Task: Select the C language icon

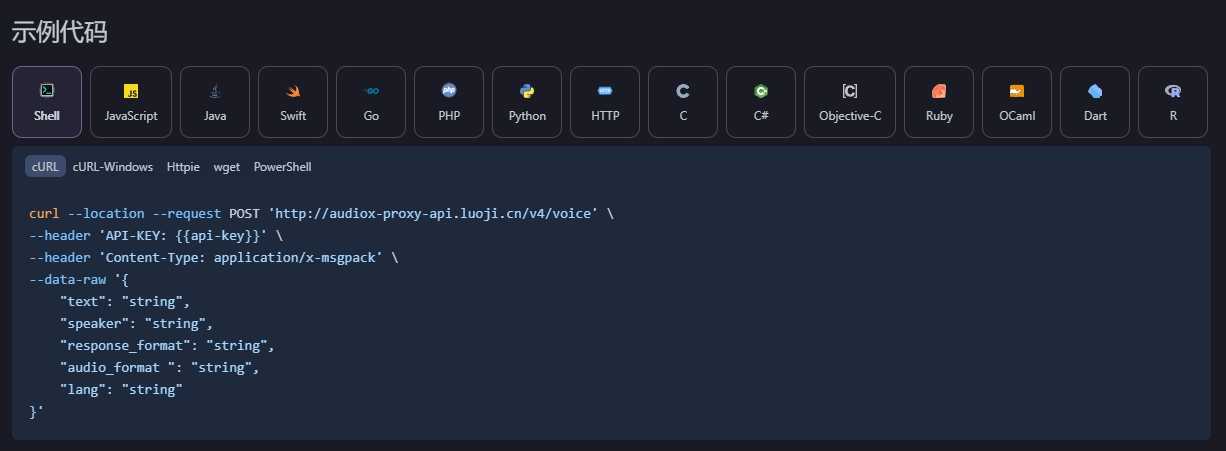Action: click(683, 91)
